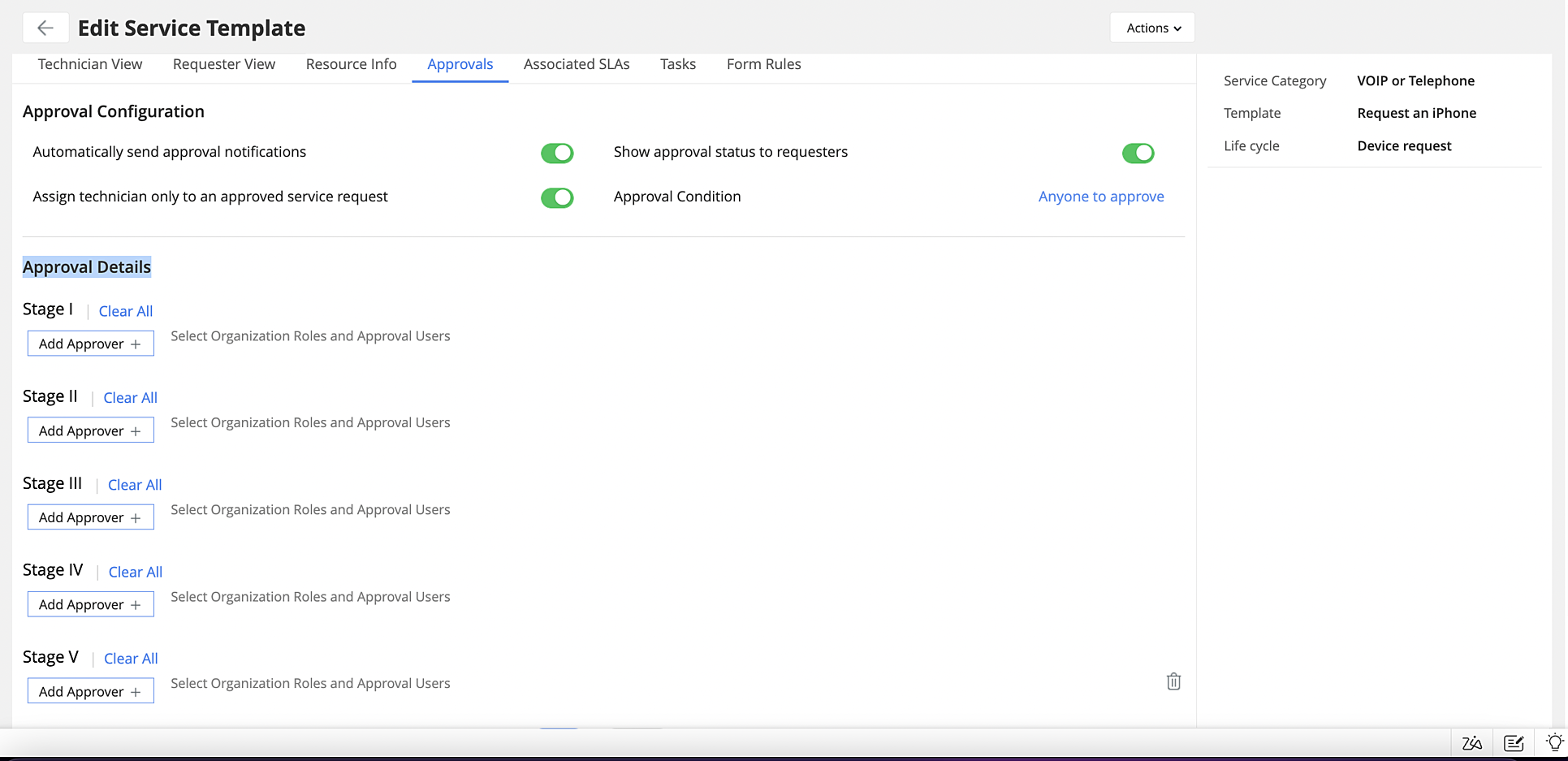Image resolution: width=1568 pixels, height=761 pixels.
Task: Open the Associated SLAs tab
Action: (x=577, y=64)
